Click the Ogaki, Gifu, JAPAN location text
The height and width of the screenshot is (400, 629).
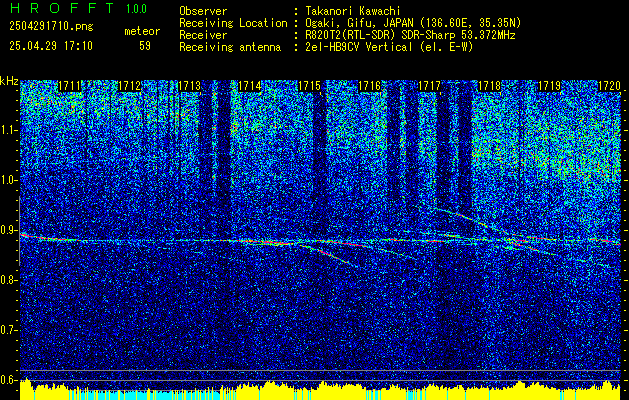pos(413,23)
